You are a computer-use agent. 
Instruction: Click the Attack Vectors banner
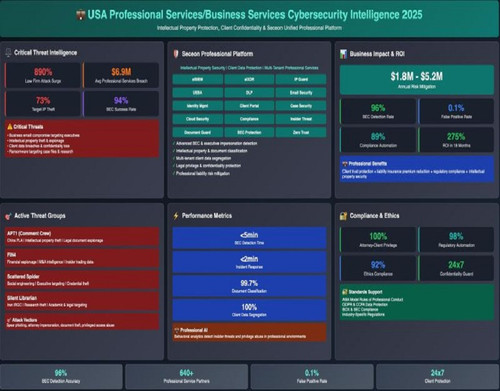pyautogui.click(x=82, y=322)
